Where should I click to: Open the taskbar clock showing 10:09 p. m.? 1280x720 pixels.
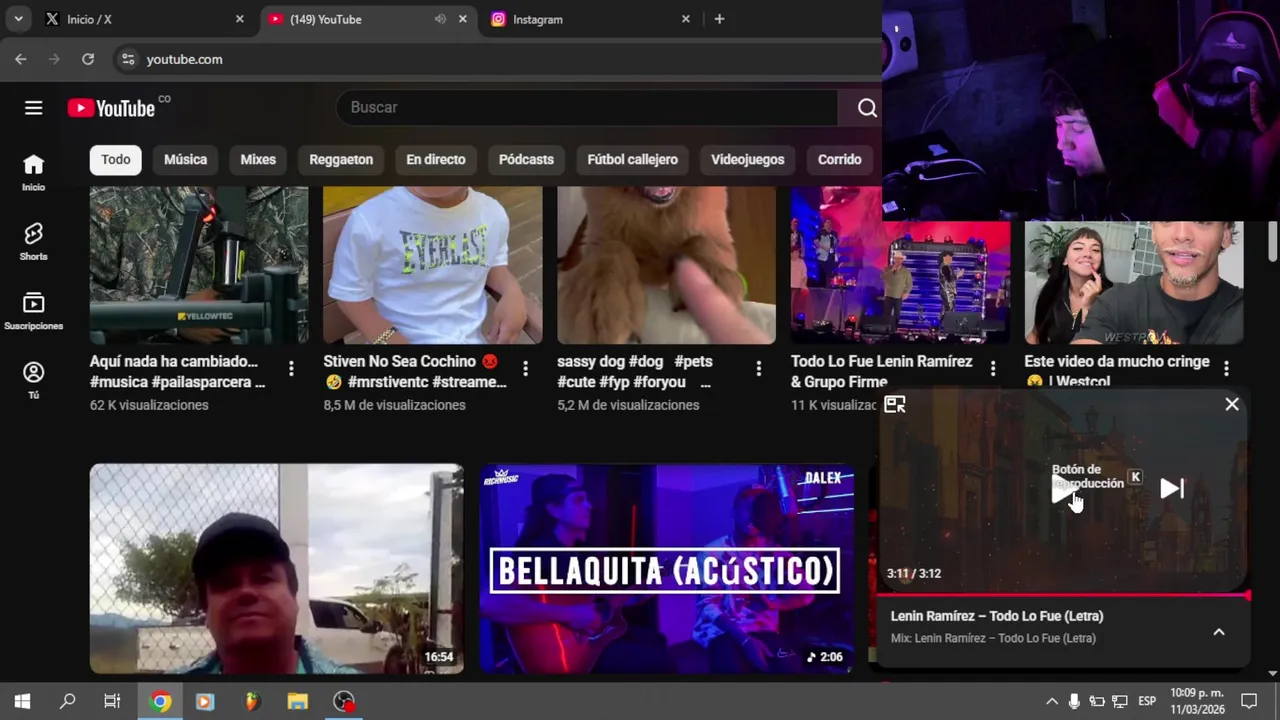click(1197, 701)
